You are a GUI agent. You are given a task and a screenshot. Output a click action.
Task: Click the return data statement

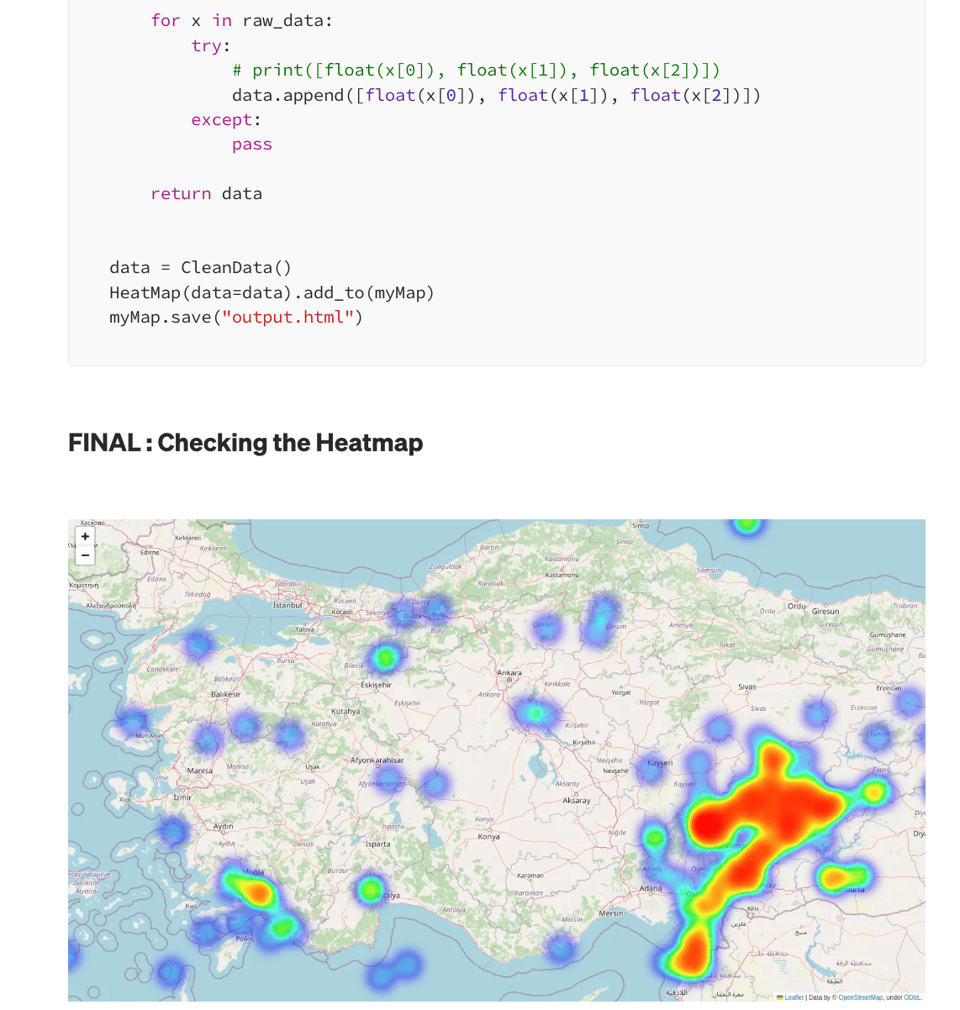tap(206, 193)
